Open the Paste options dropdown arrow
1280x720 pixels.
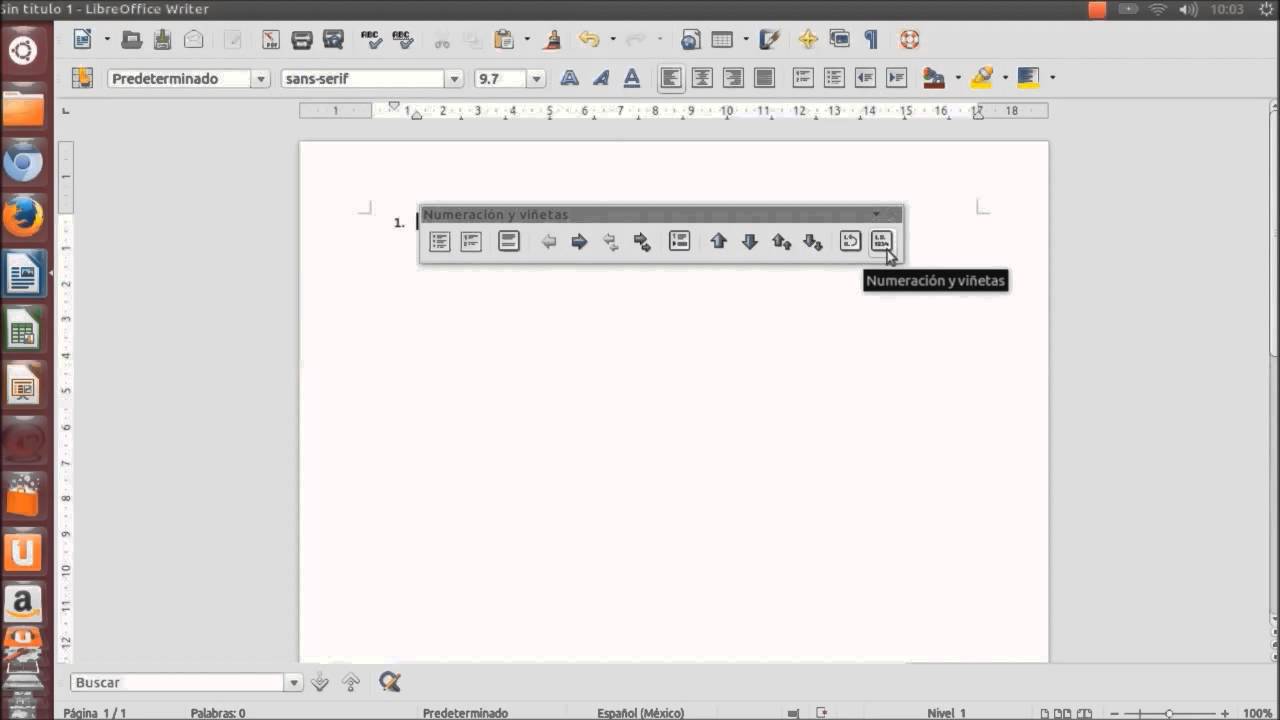pos(526,40)
